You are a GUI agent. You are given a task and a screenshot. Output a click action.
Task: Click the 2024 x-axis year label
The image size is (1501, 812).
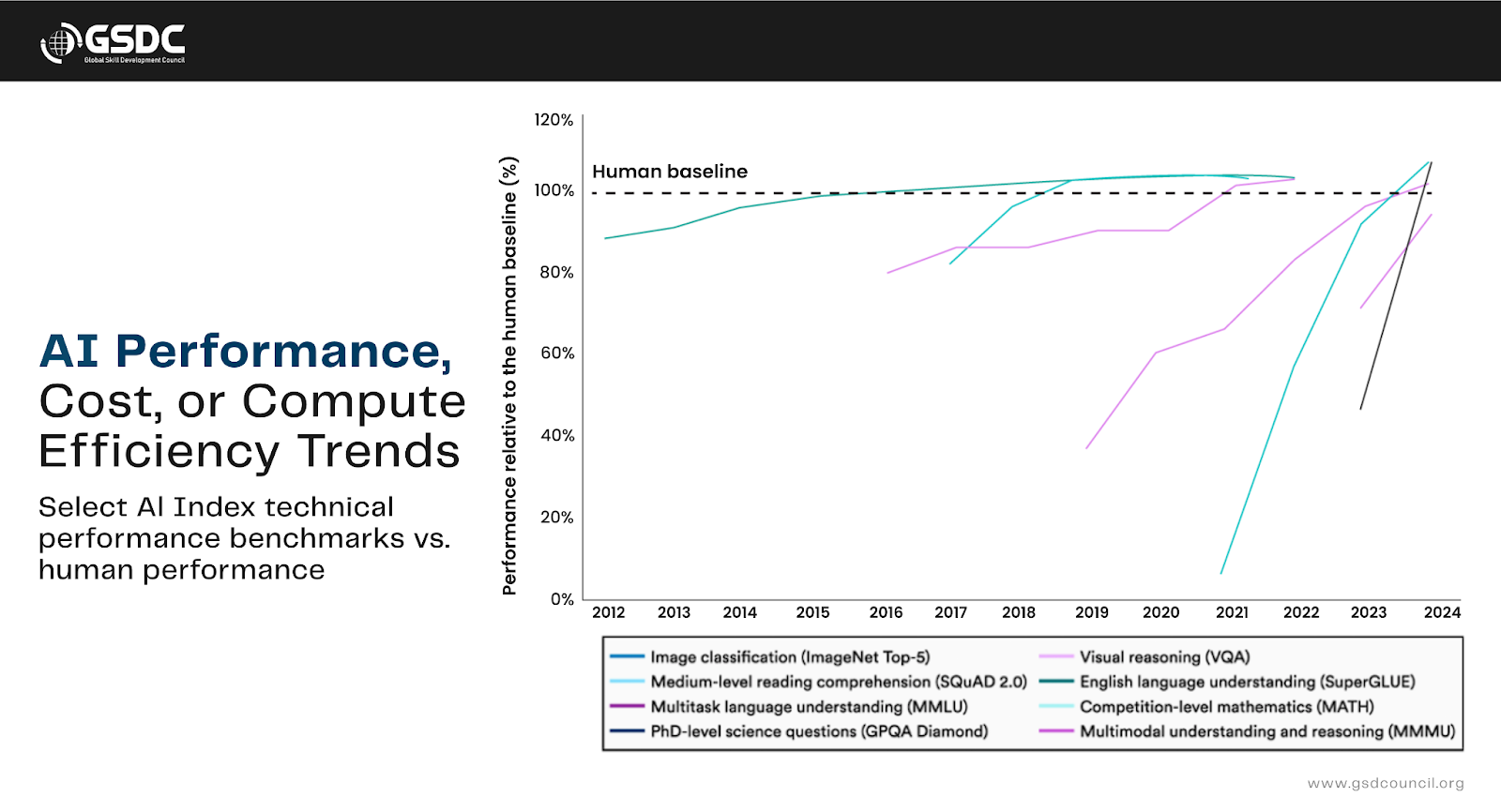coord(1442,612)
